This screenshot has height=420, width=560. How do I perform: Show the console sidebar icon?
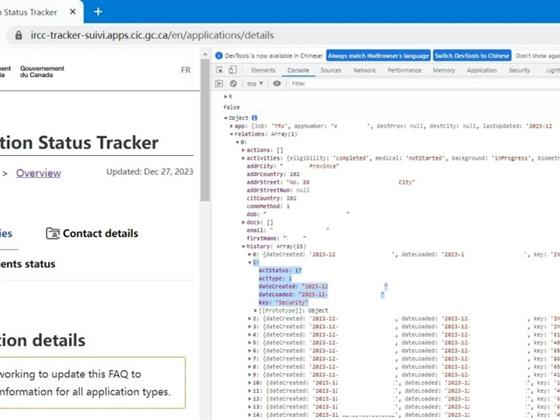219,84
